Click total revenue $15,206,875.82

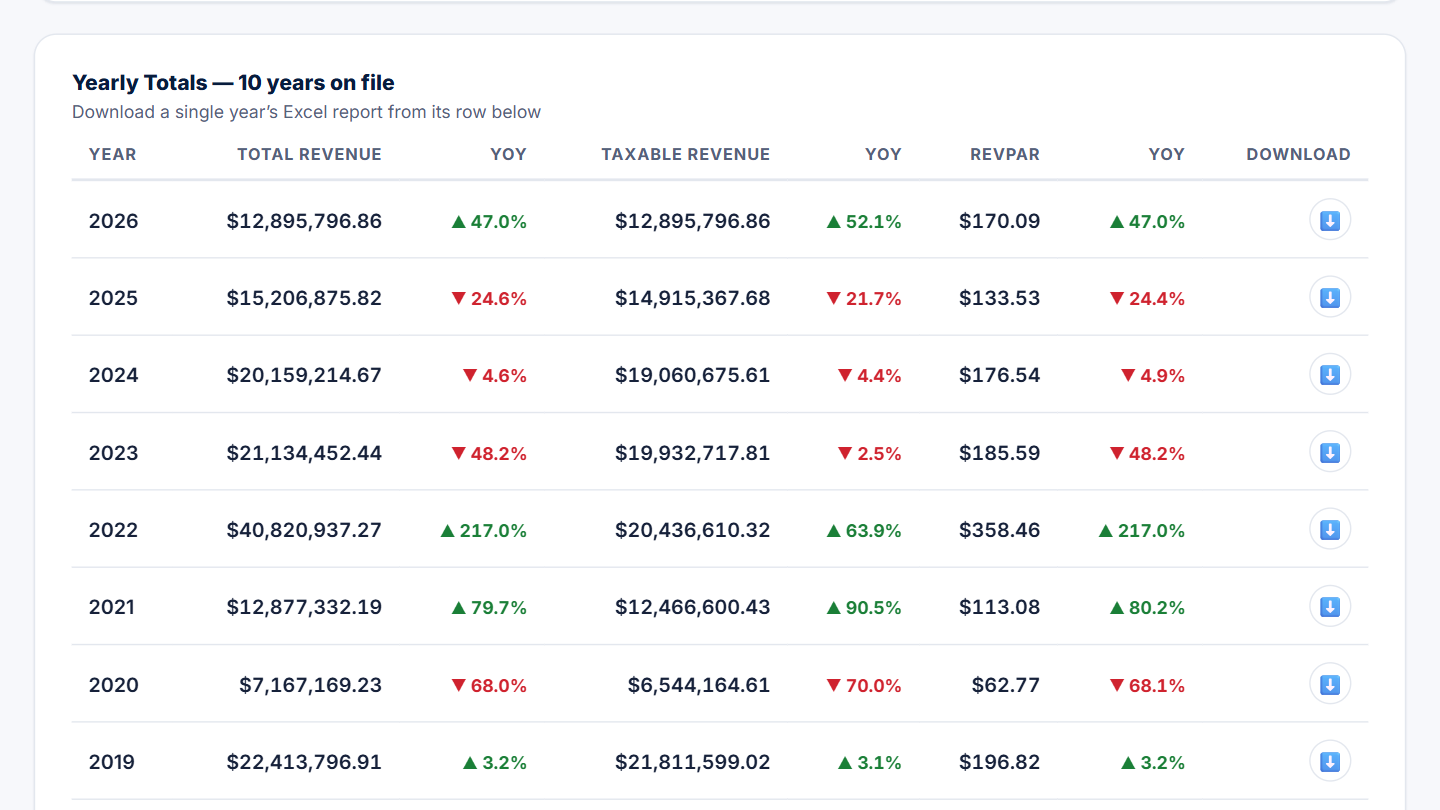[304, 298]
